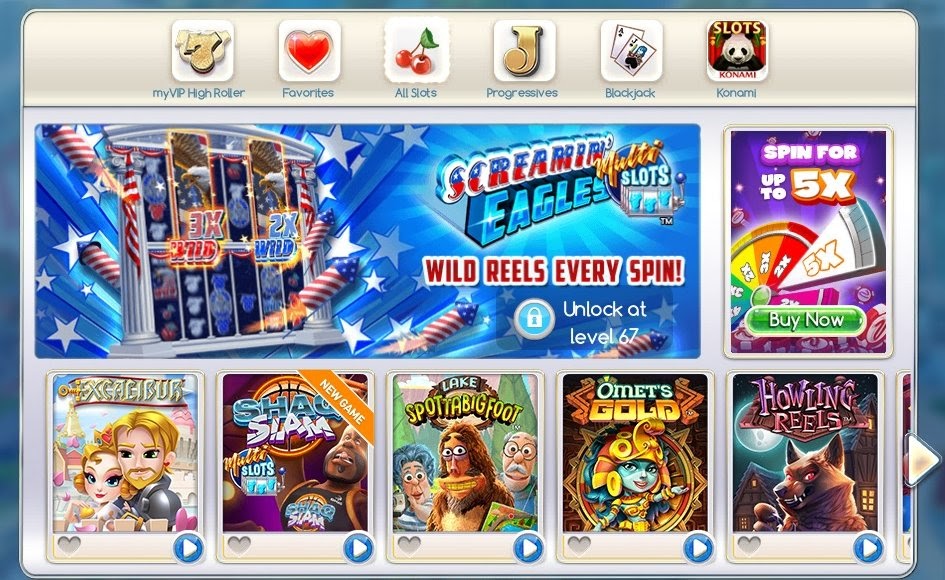Screen dimensions: 945x580
Task: Favorite the Excalibur game with heart
Action: pos(69,546)
